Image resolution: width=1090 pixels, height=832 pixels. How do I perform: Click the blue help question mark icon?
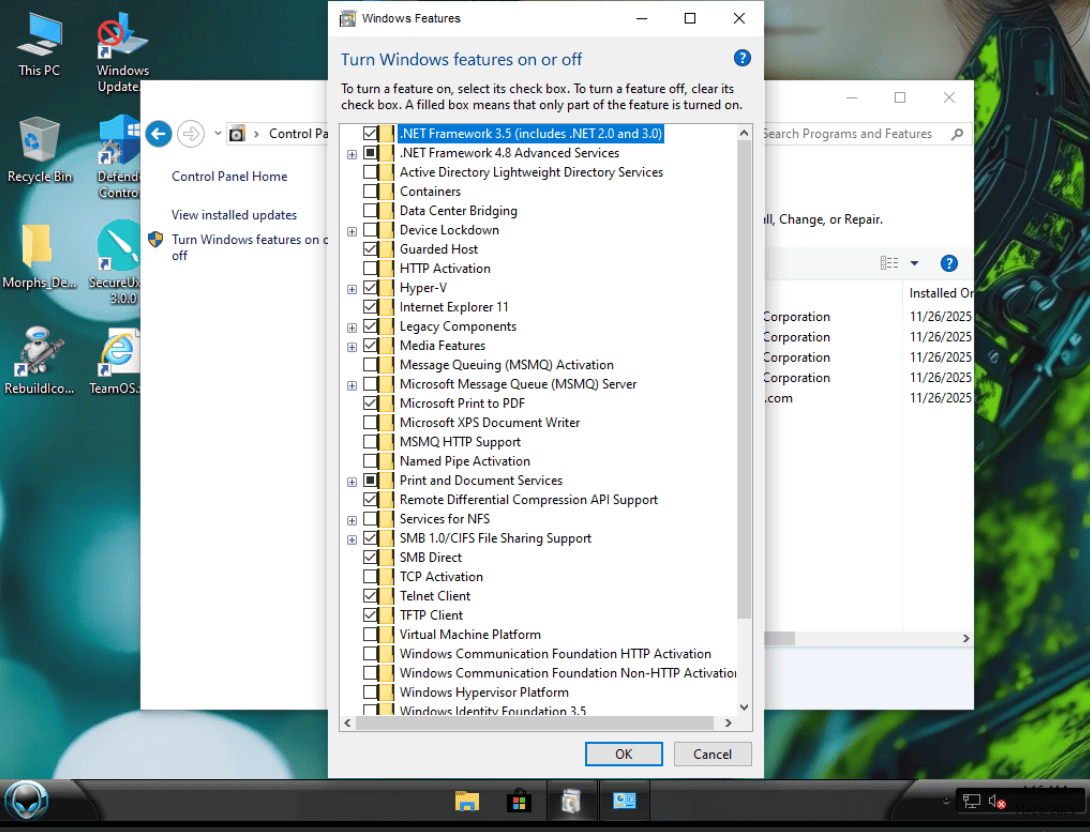coord(742,58)
